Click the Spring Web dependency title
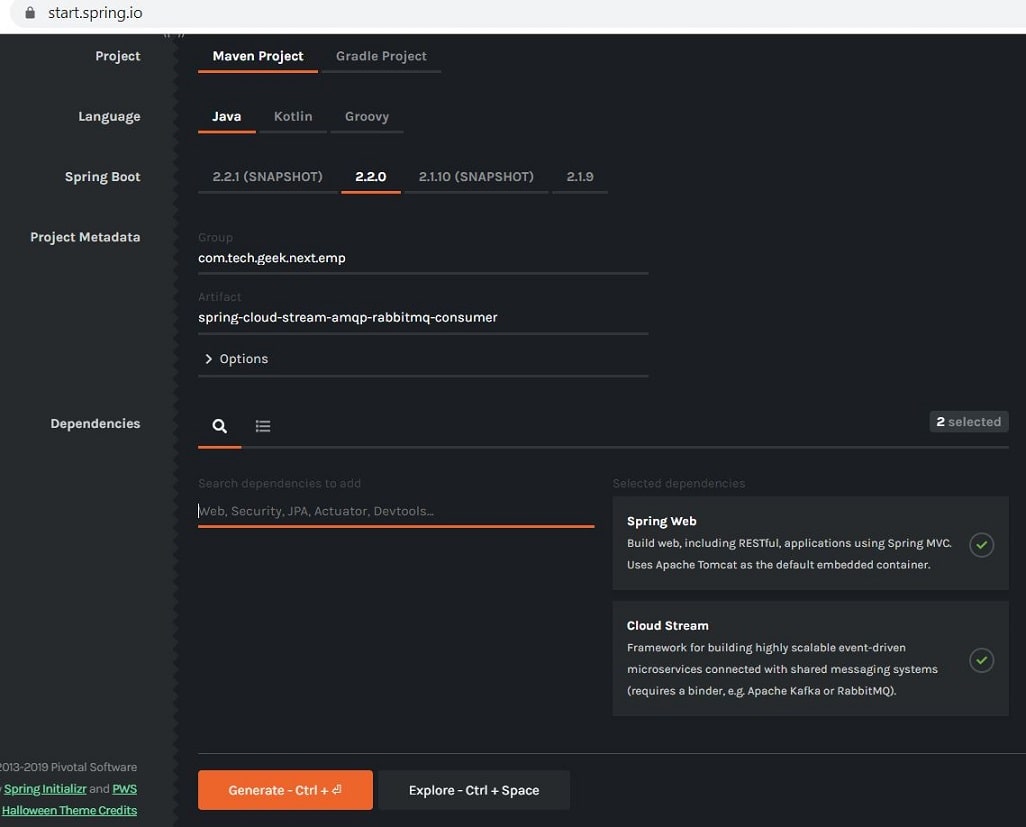The height and width of the screenshot is (827, 1026). pos(662,521)
